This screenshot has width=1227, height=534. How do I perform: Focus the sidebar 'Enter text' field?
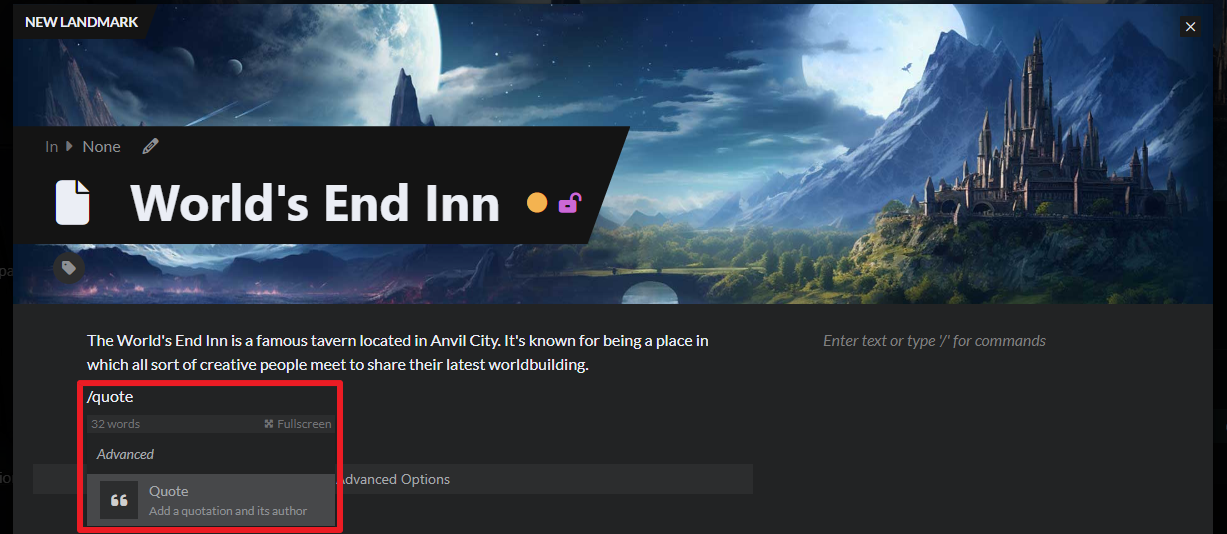[934, 340]
